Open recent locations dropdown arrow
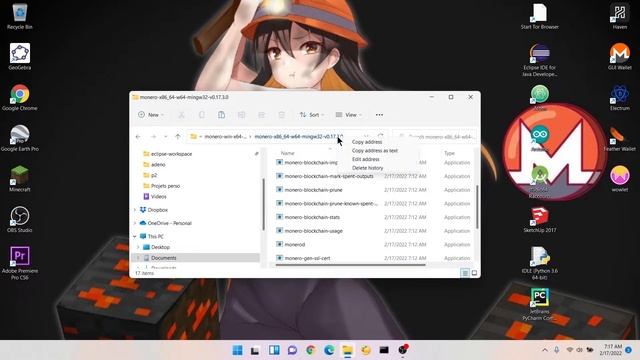This screenshot has width=640, height=360. pyautogui.click(x=166, y=137)
